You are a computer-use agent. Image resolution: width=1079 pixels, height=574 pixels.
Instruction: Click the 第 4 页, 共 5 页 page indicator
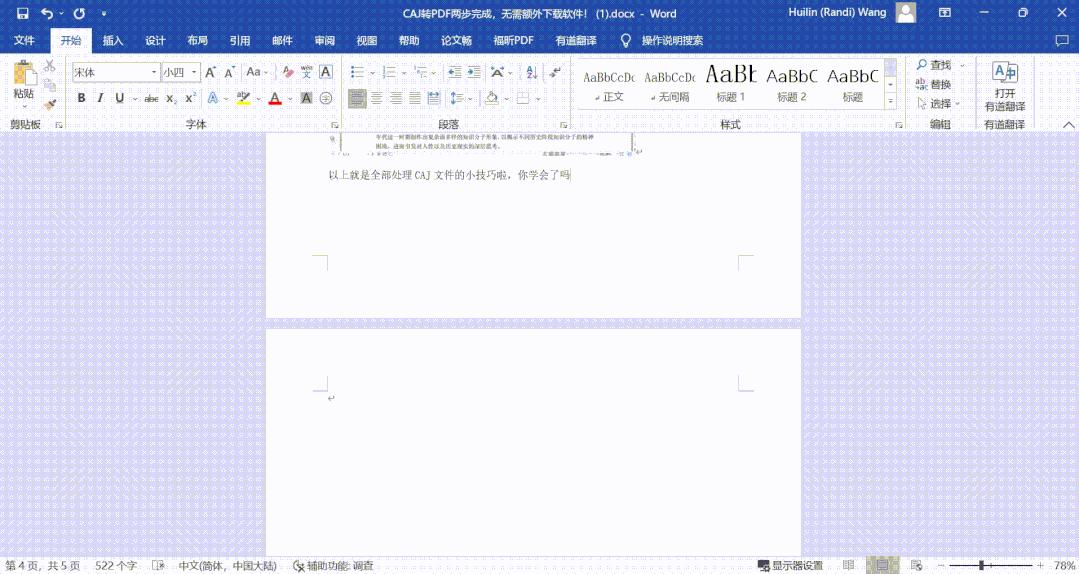click(43, 566)
